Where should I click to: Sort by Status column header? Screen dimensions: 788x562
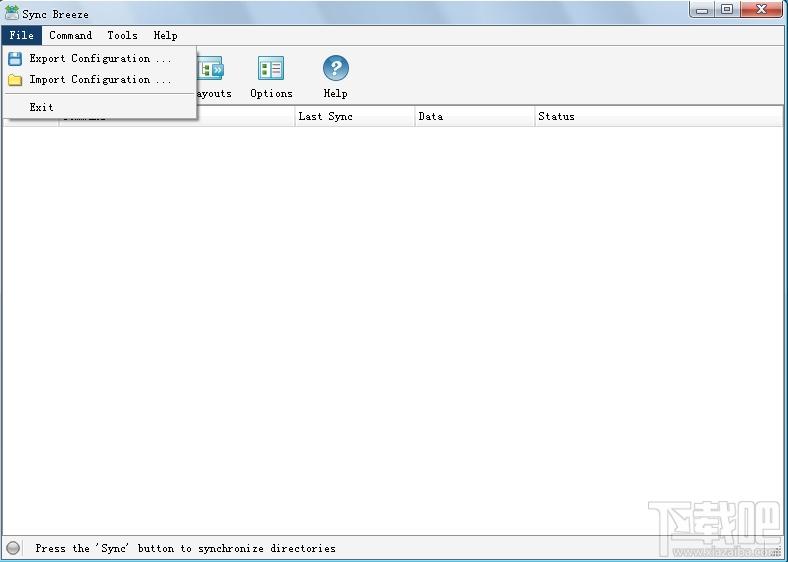pyautogui.click(x=659, y=116)
